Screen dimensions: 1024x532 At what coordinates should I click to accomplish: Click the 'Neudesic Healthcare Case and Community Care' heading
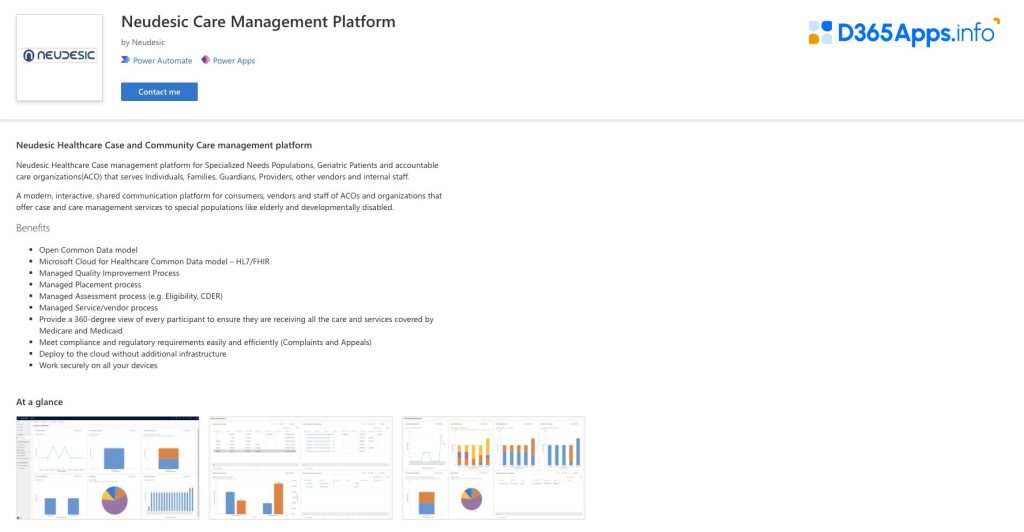pos(164,145)
